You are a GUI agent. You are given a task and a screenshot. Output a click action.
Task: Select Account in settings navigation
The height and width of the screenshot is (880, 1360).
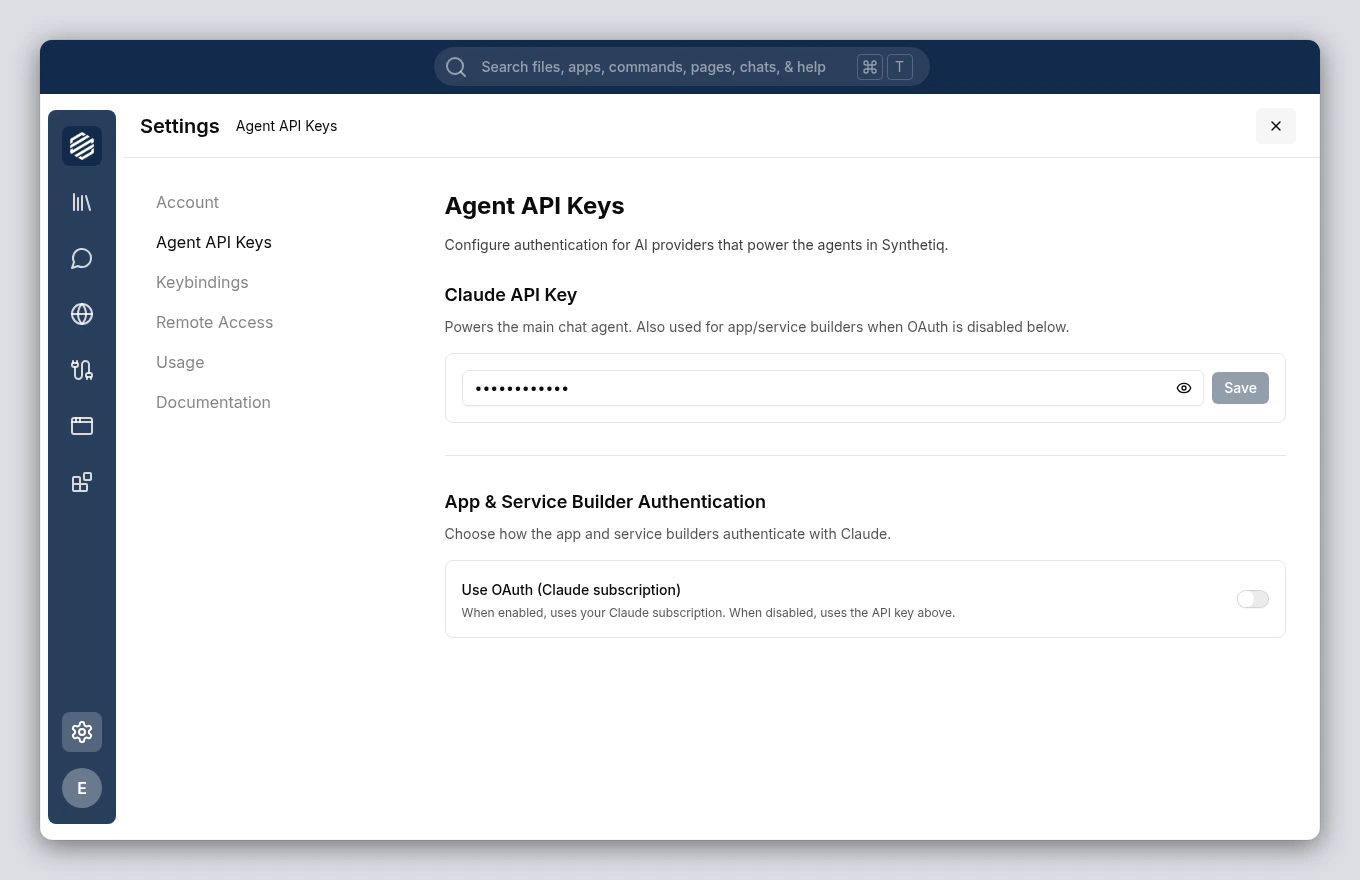187,202
